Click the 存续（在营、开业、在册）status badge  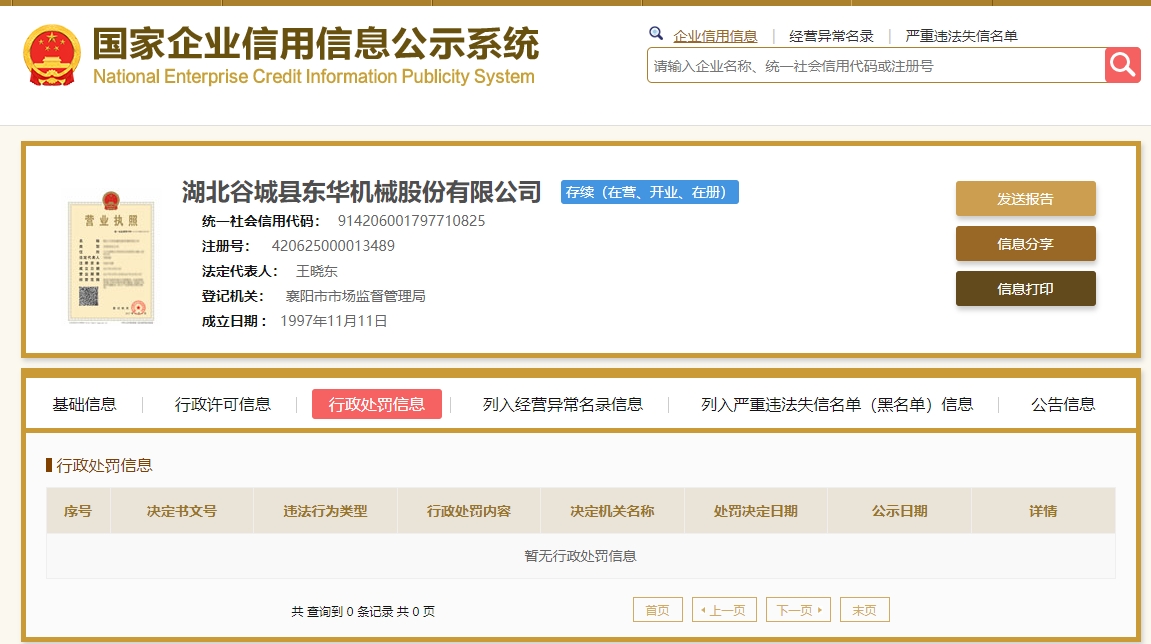click(650, 192)
